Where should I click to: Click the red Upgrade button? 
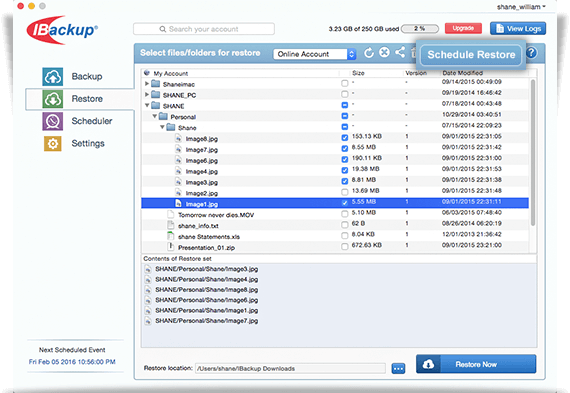463,28
